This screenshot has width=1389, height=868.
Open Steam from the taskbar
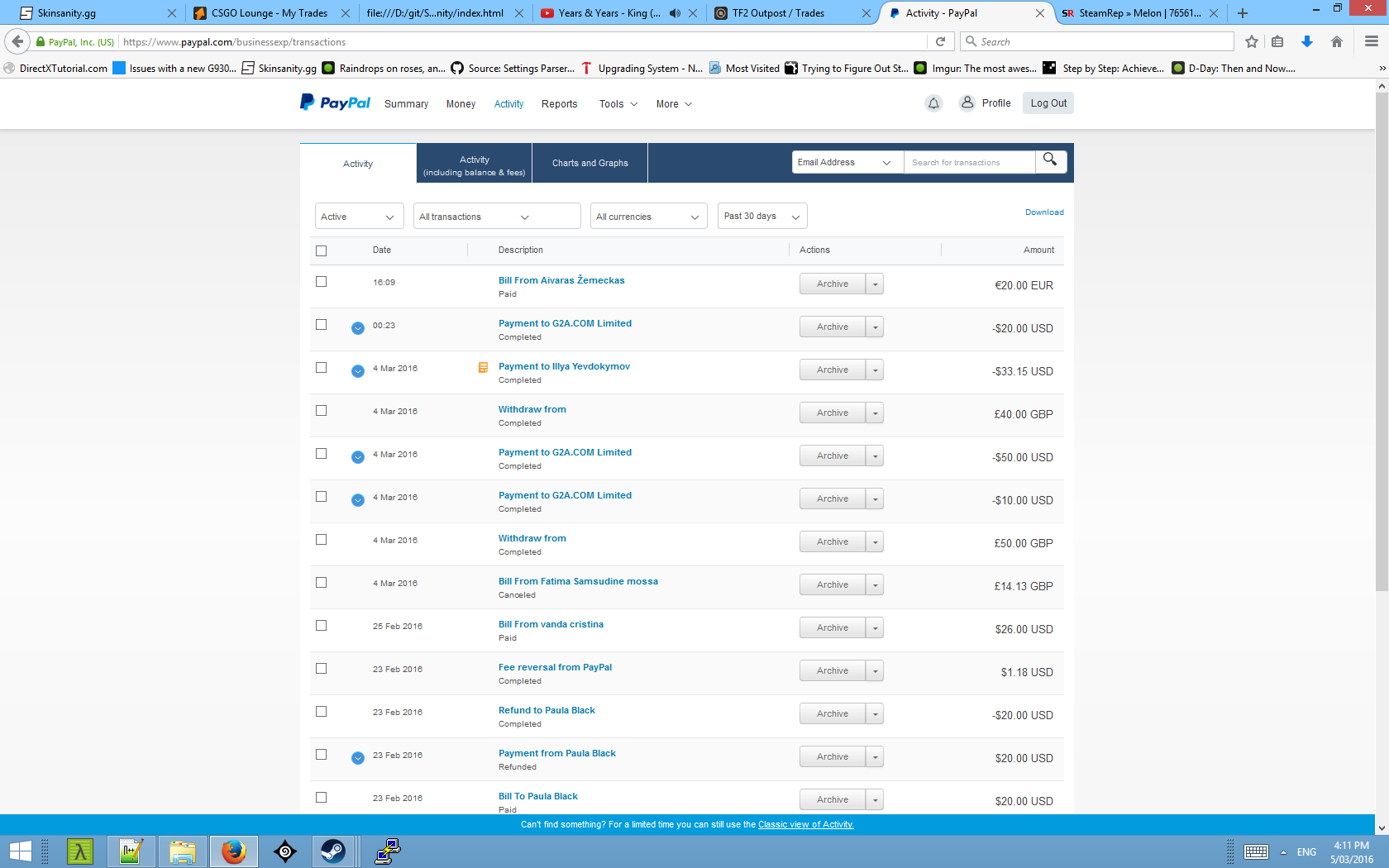pyautogui.click(x=333, y=851)
